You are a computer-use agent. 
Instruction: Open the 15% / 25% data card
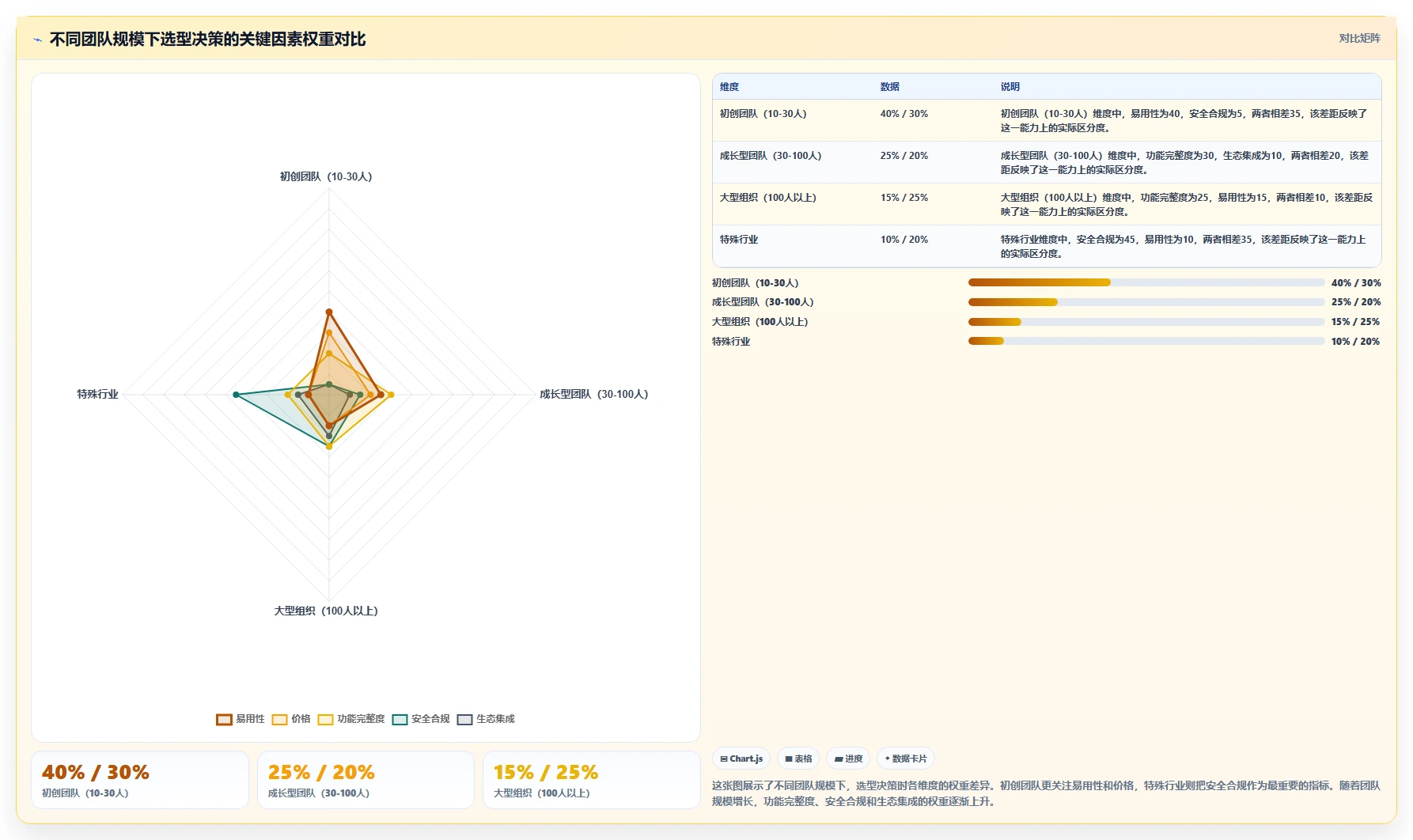coord(592,780)
